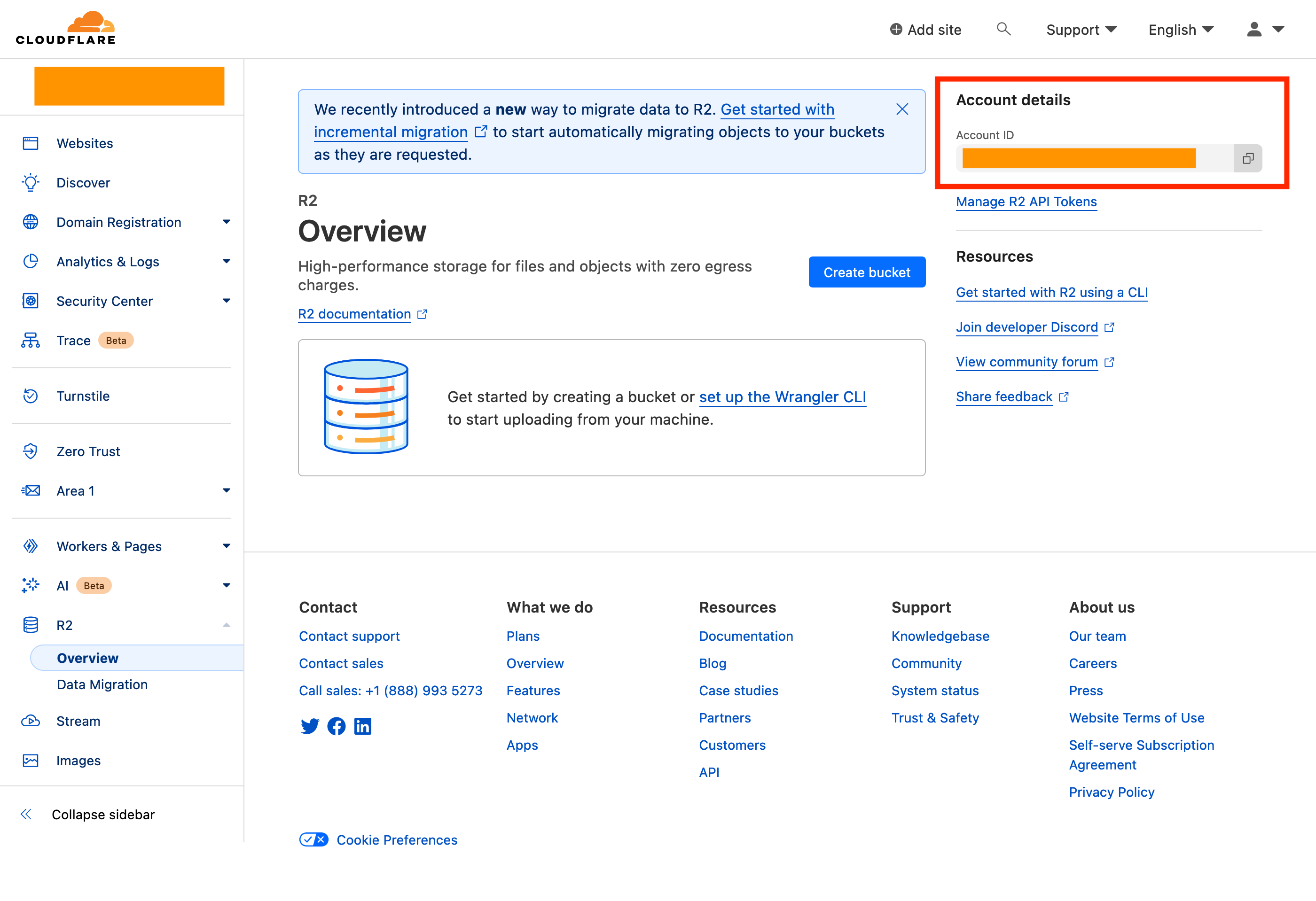This screenshot has width=1316, height=901.
Task: Open Data Migration under R2
Action: [x=102, y=684]
